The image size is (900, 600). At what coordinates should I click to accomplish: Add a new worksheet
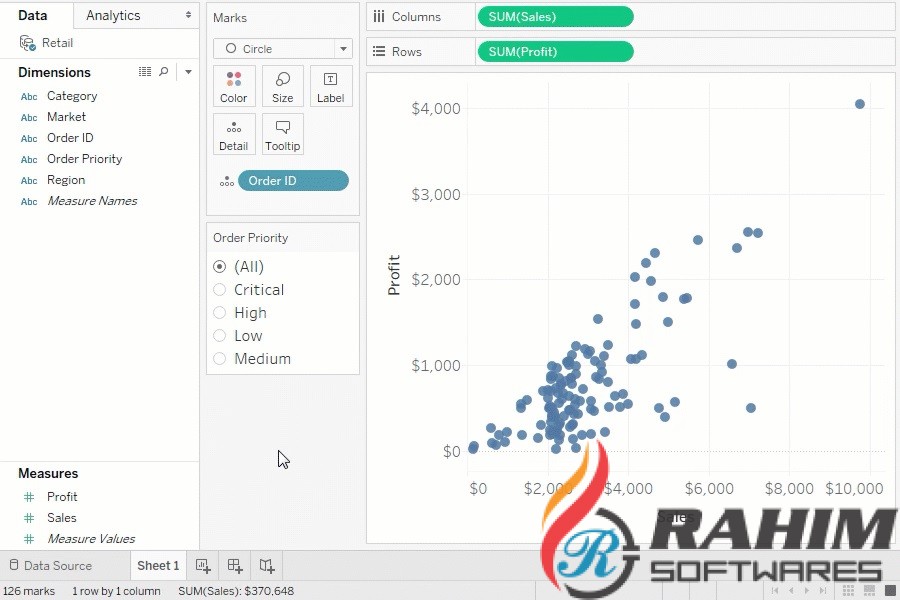203,566
